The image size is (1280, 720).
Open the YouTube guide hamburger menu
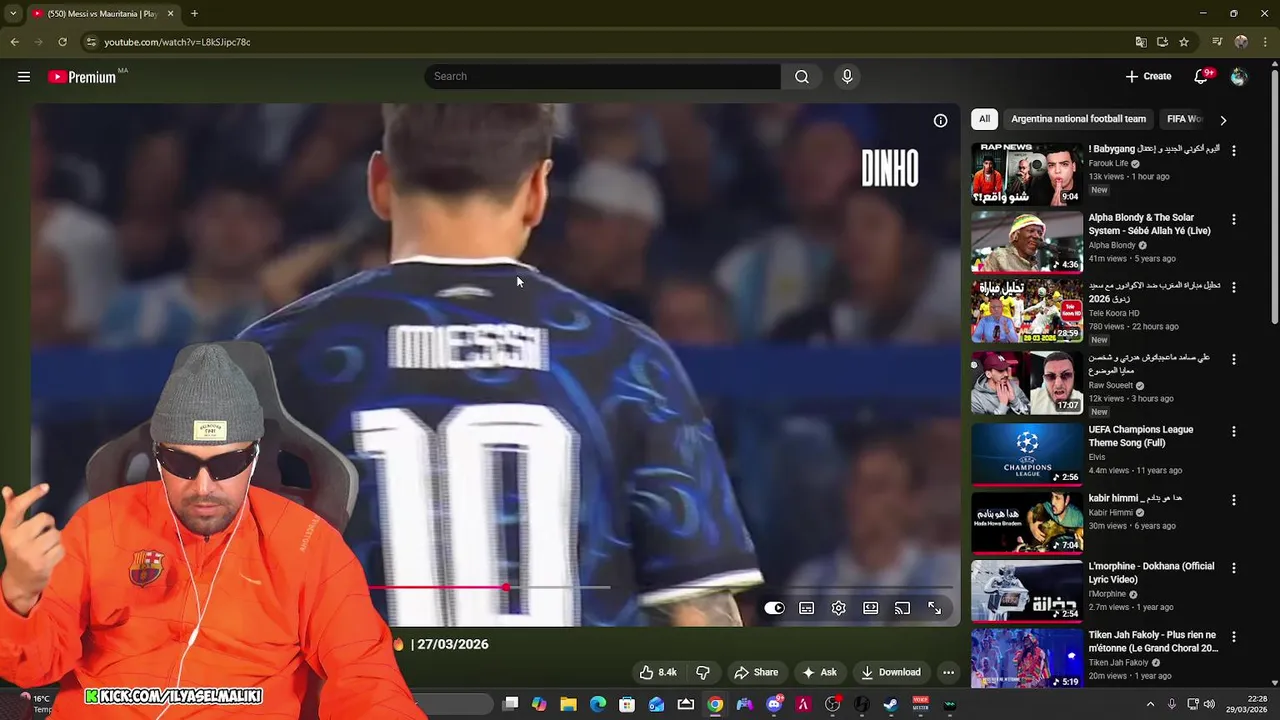click(x=24, y=77)
